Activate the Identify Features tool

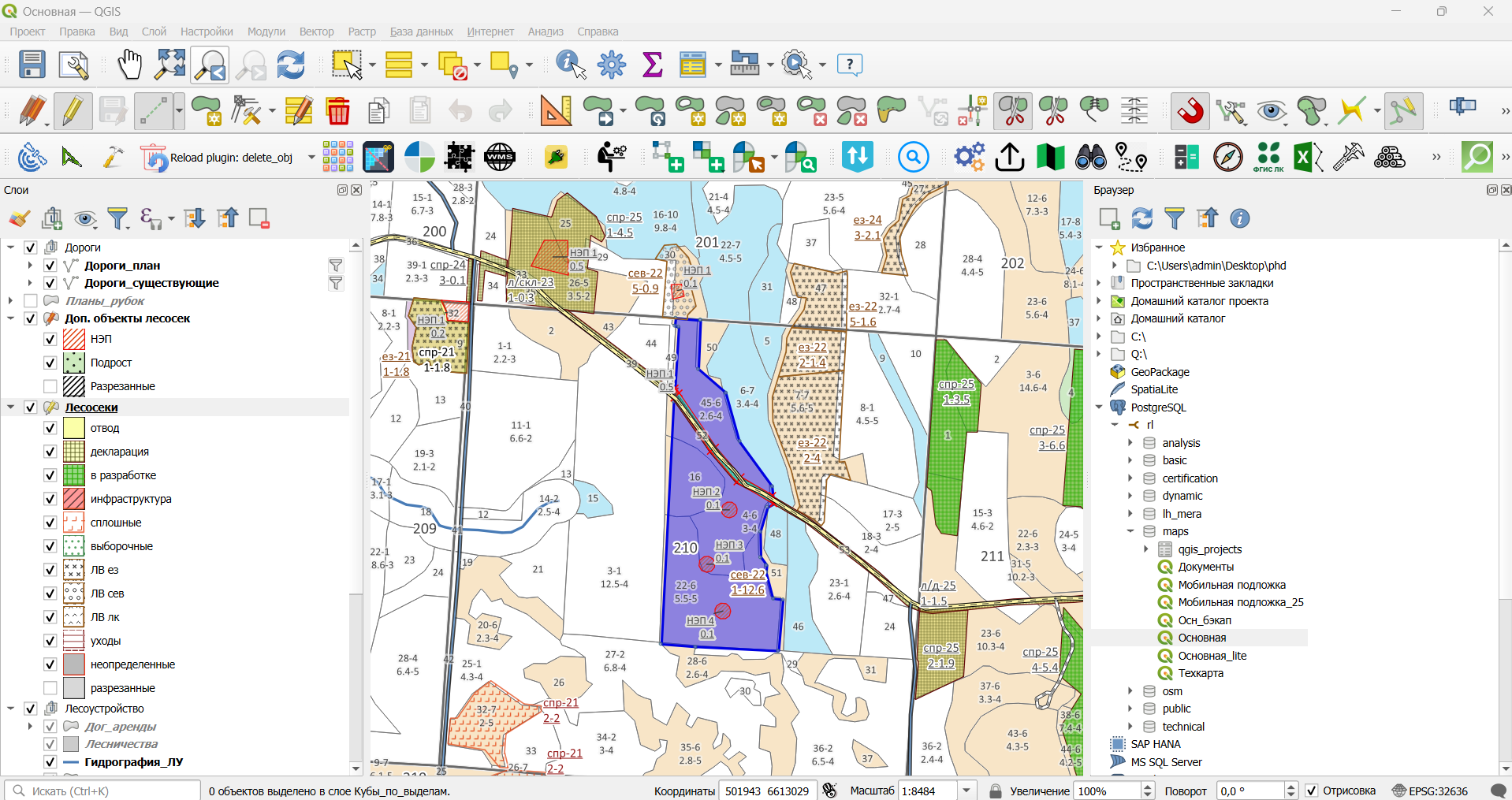pyautogui.click(x=572, y=64)
